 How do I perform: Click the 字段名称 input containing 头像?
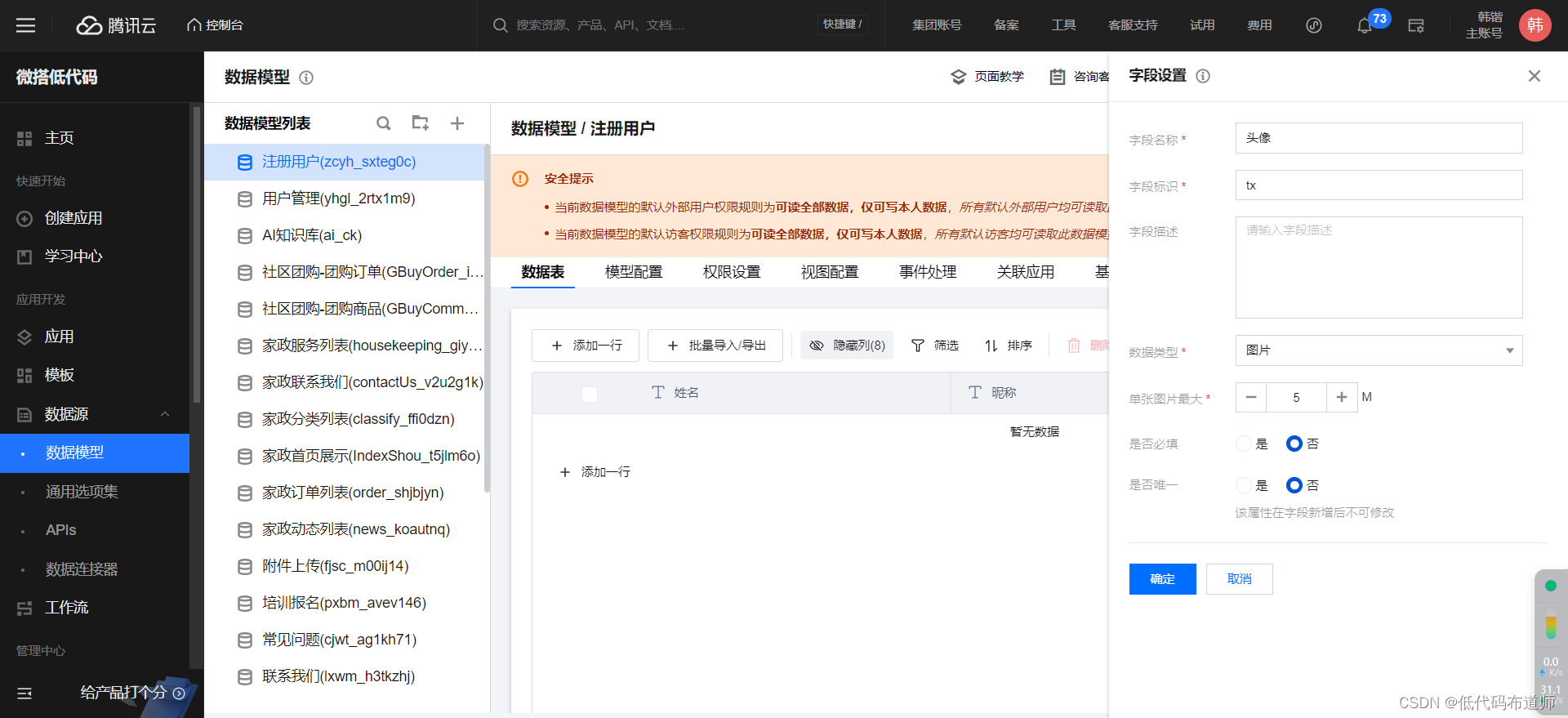coord(1379,138)
